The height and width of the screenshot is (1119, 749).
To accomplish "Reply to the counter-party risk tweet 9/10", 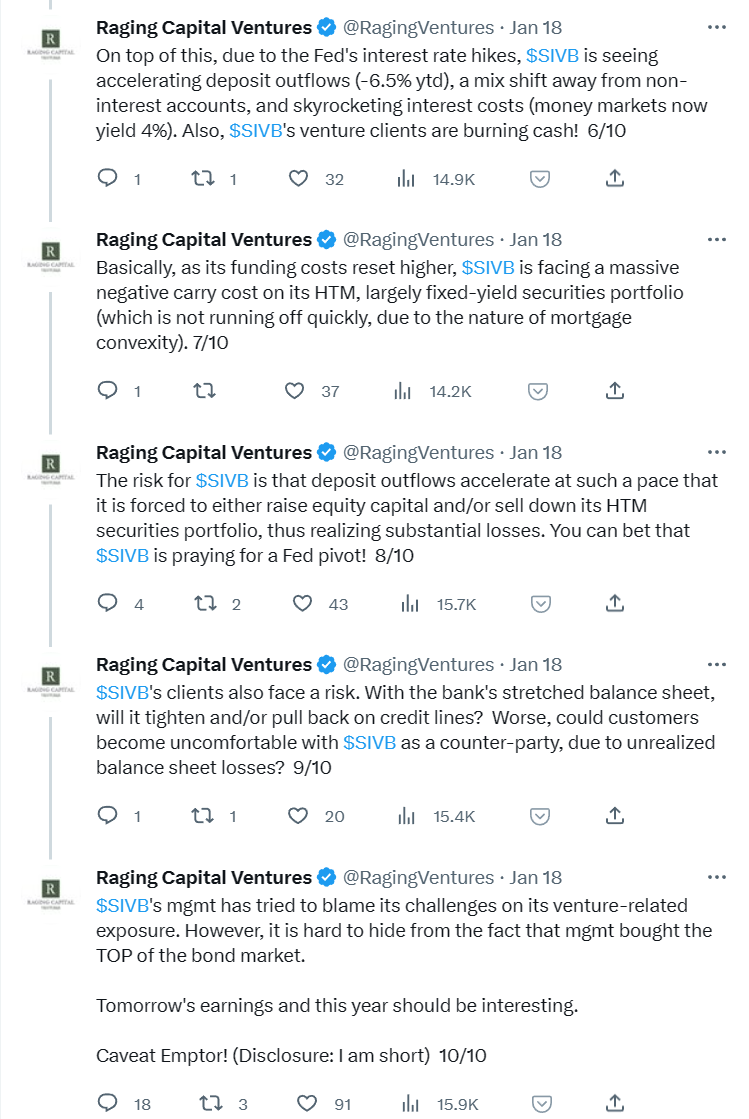I will click(x=108, y=816).
